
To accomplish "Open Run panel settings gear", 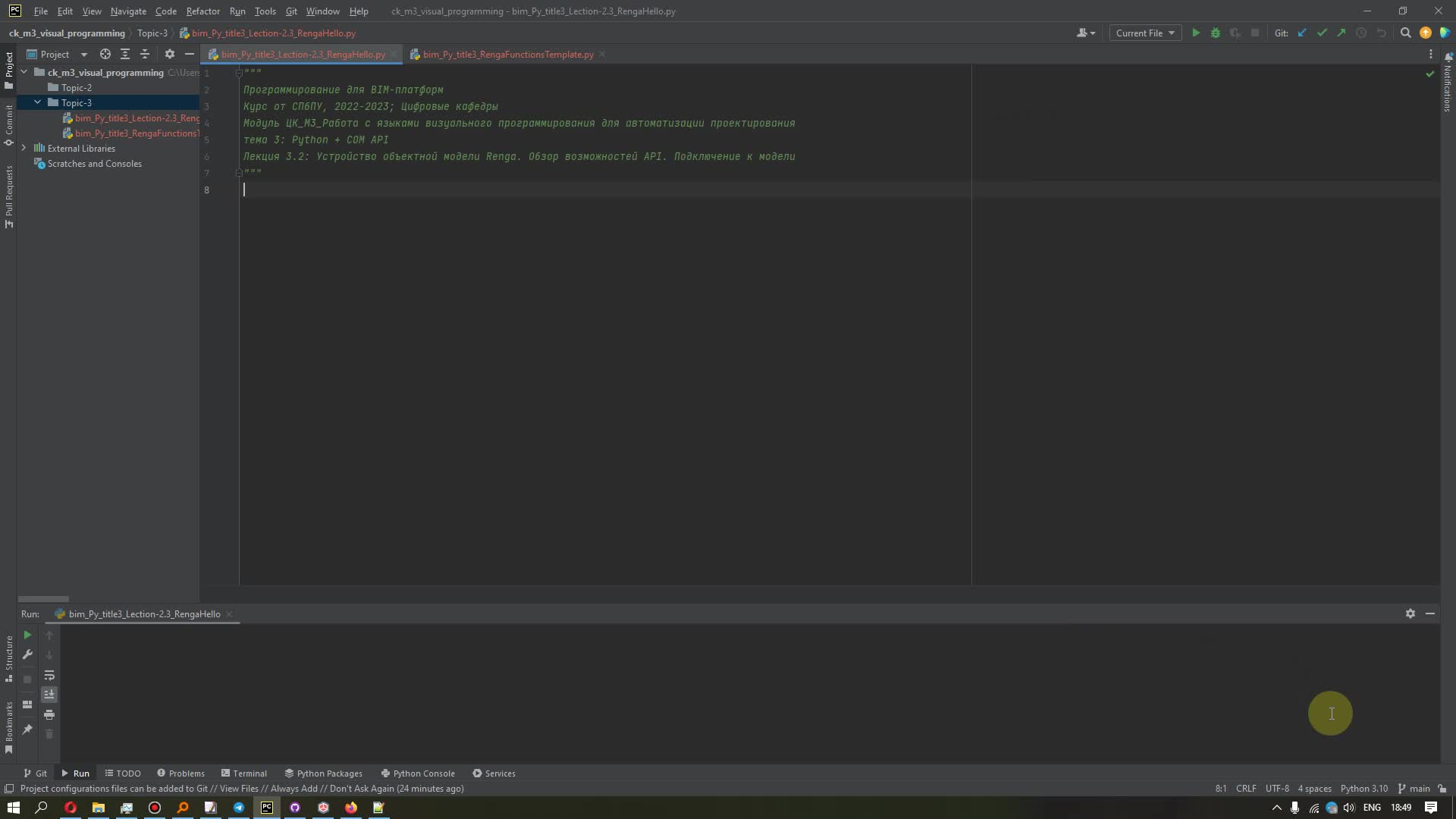I will (x=1410, y=613).
